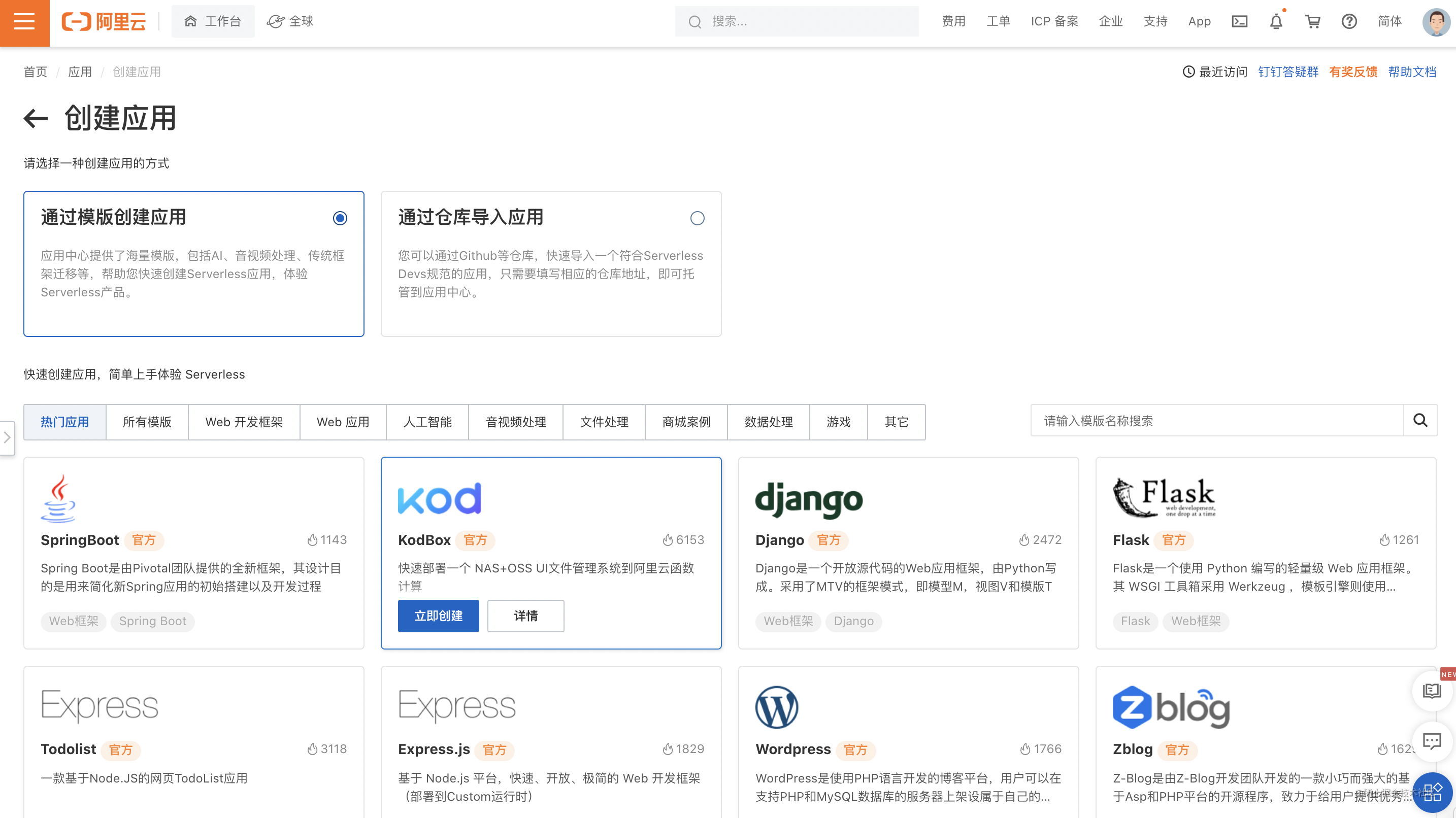Switch to the 热门应用 tab
The height and width of the screenshot is (818, 1456).
click(x=64, y=422)
